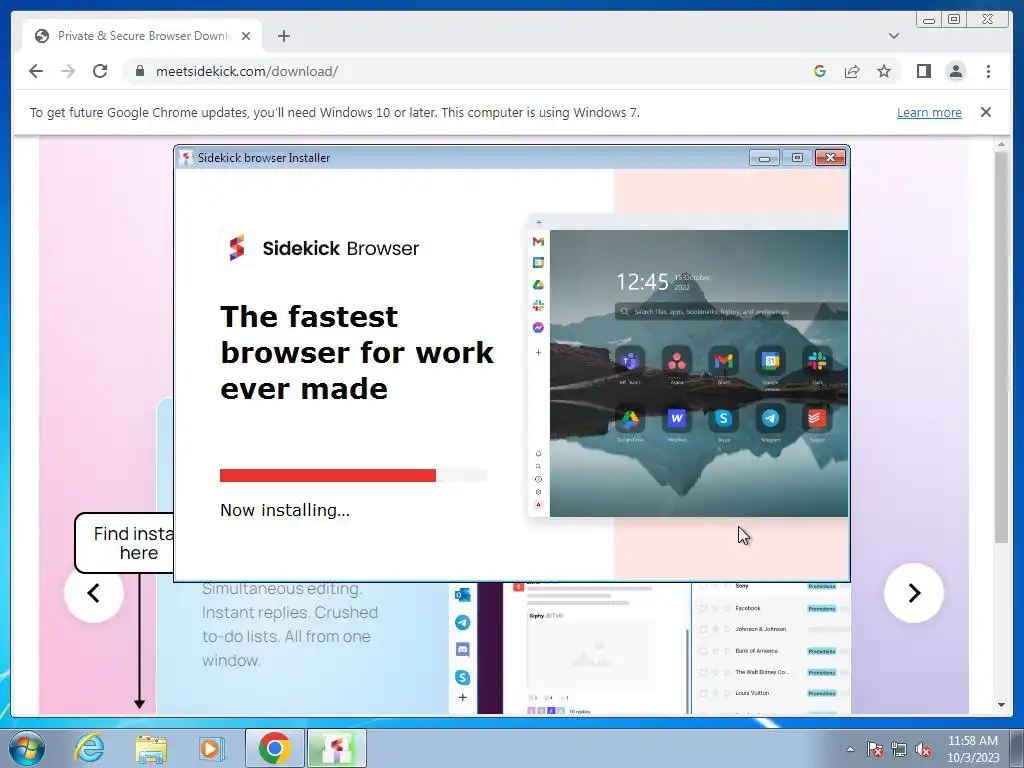The width and height of the screenshot is (1024, 768).
Task: Open a new tab with the plus button
Action: (x=283, y=36)
